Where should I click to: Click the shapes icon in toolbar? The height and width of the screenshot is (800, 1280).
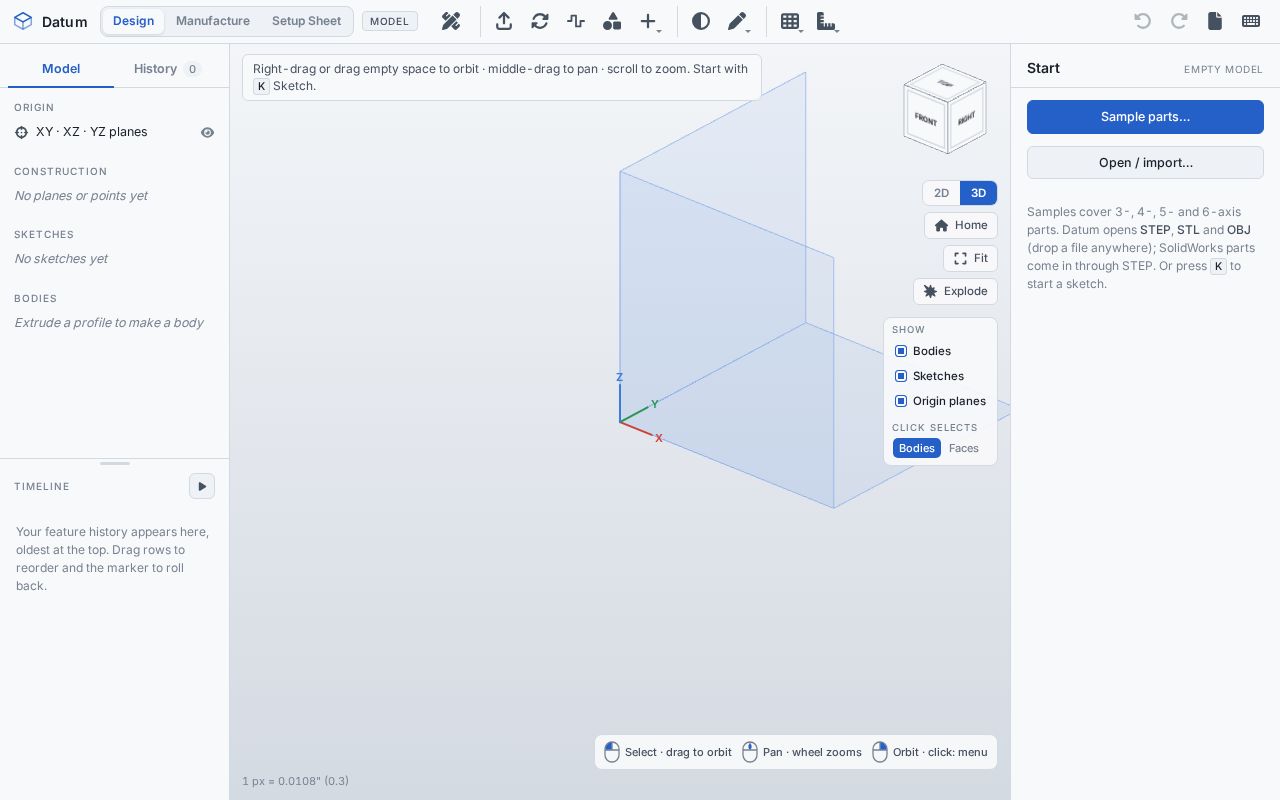(612, 21)
